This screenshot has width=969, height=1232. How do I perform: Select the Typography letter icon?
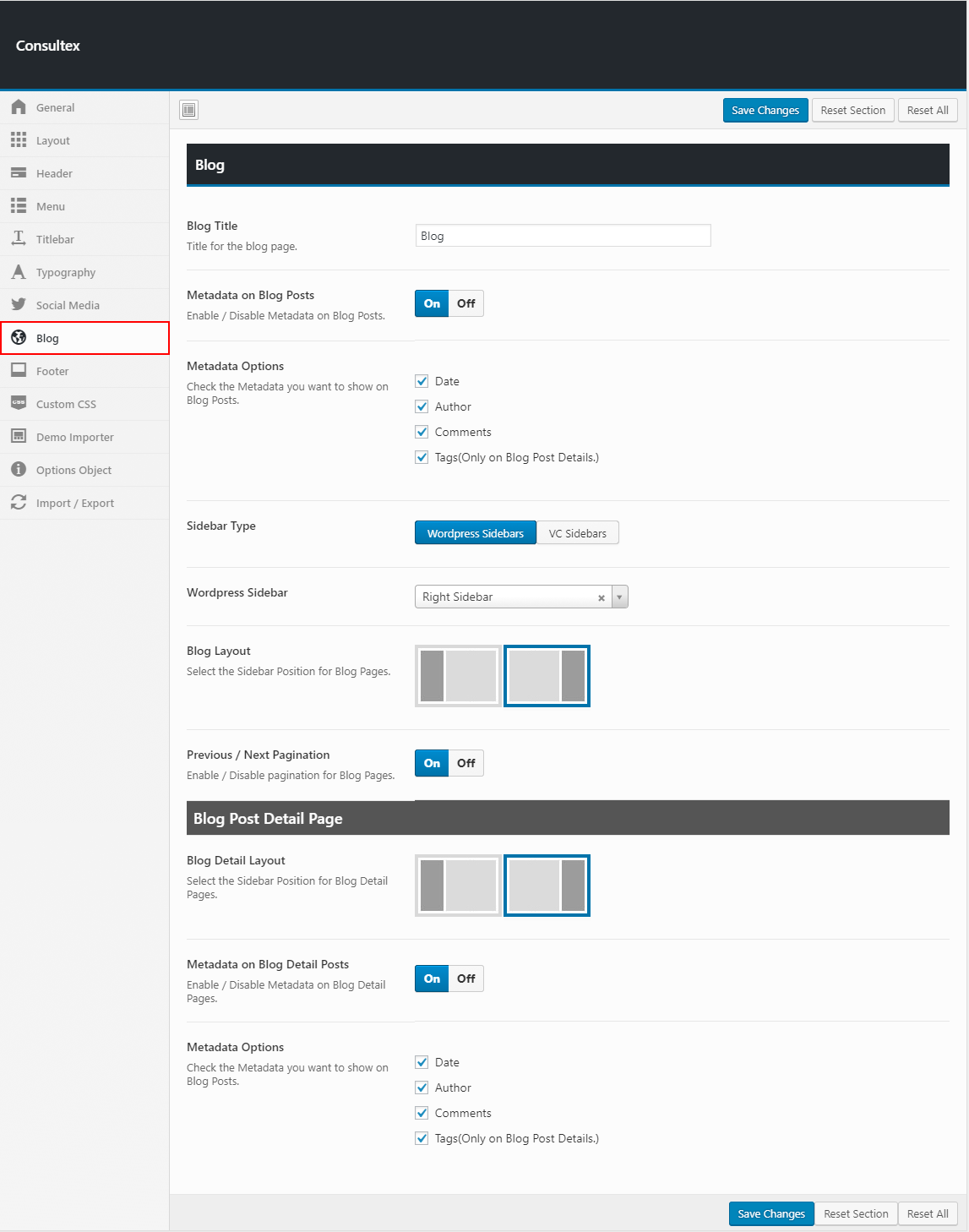[x=19, y=272]
